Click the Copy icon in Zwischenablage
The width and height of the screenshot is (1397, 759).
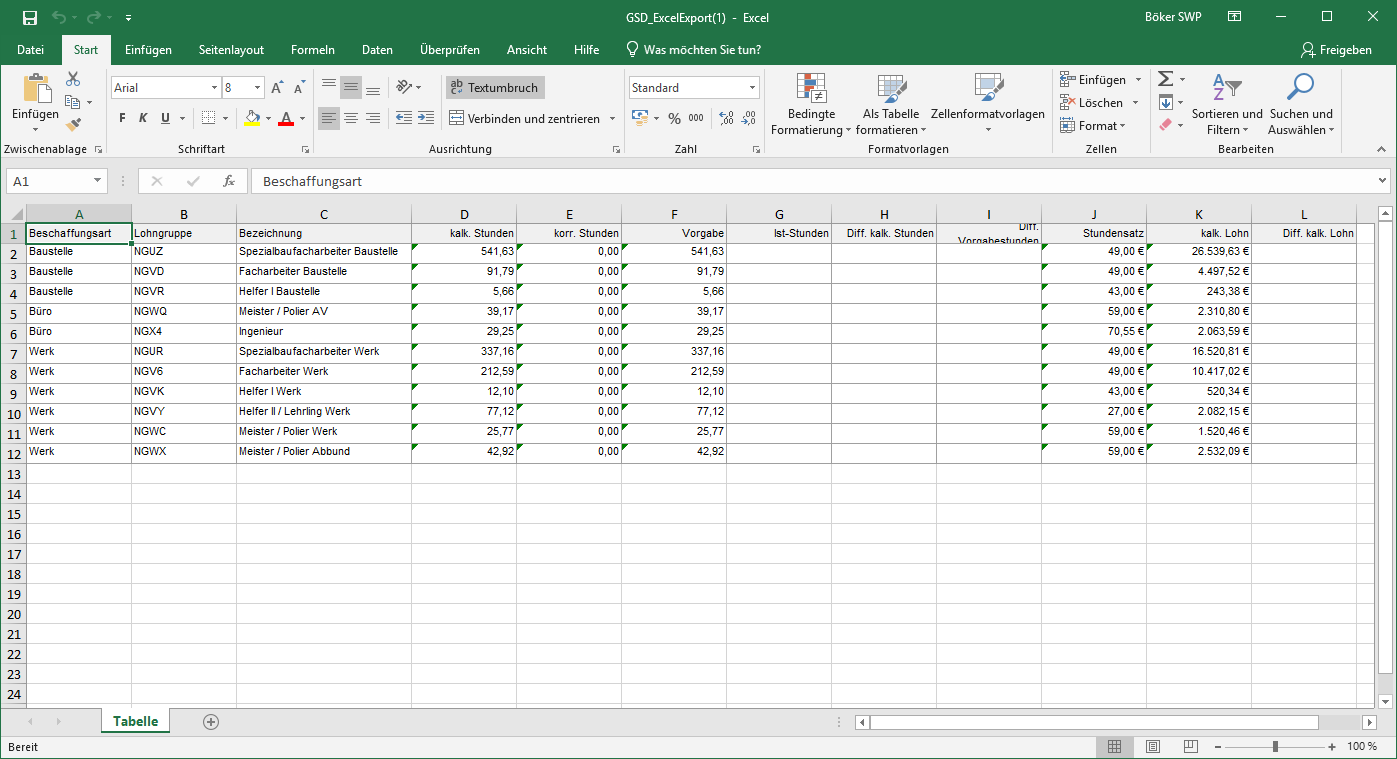coord(73,102)
